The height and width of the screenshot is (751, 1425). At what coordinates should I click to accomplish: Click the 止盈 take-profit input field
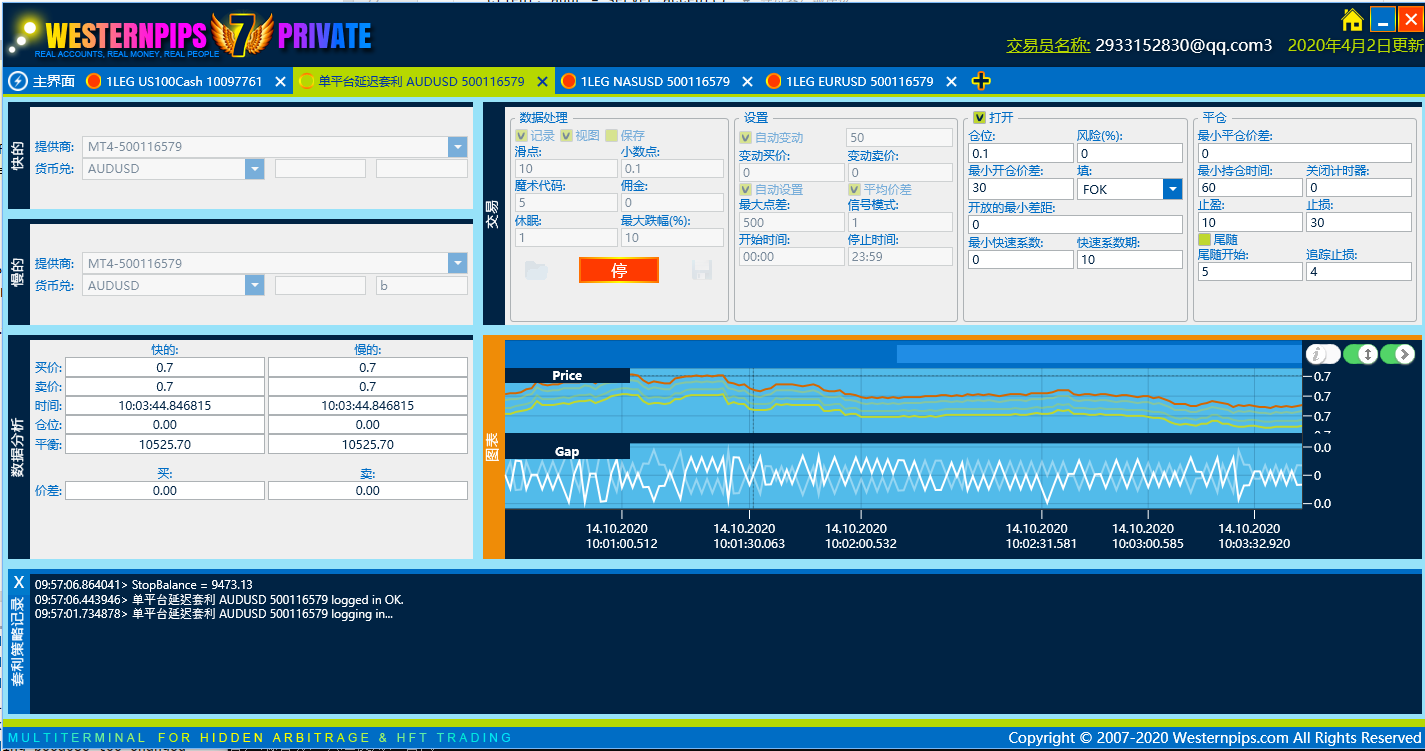click(1249, 223)
